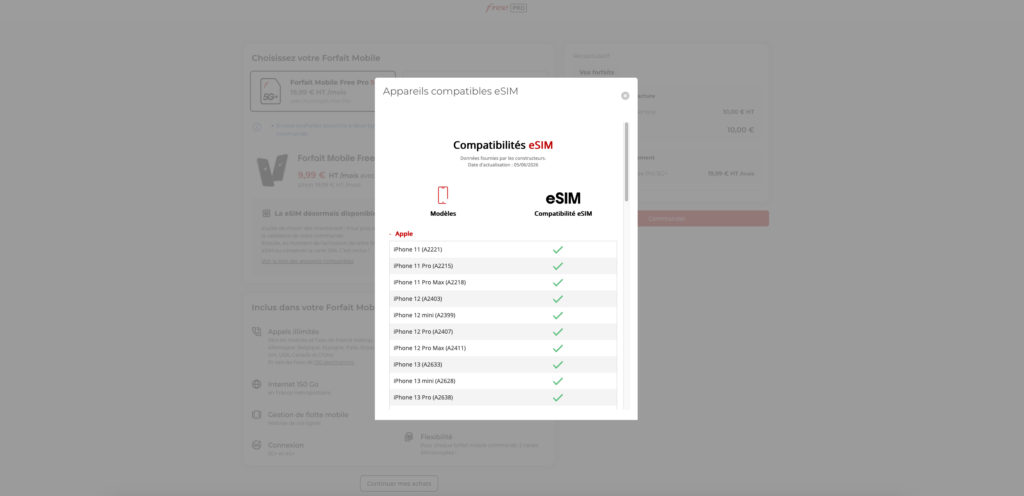Open the '100 destinations' link
The image size is (1024, 496).
tap(334, 362)
